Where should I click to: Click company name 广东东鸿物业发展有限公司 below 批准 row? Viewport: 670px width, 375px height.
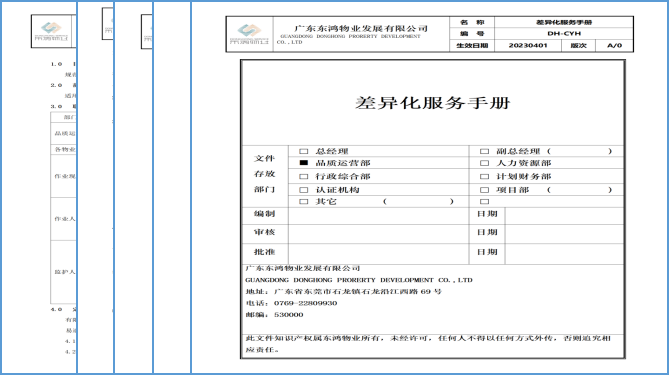pos(303,268)
